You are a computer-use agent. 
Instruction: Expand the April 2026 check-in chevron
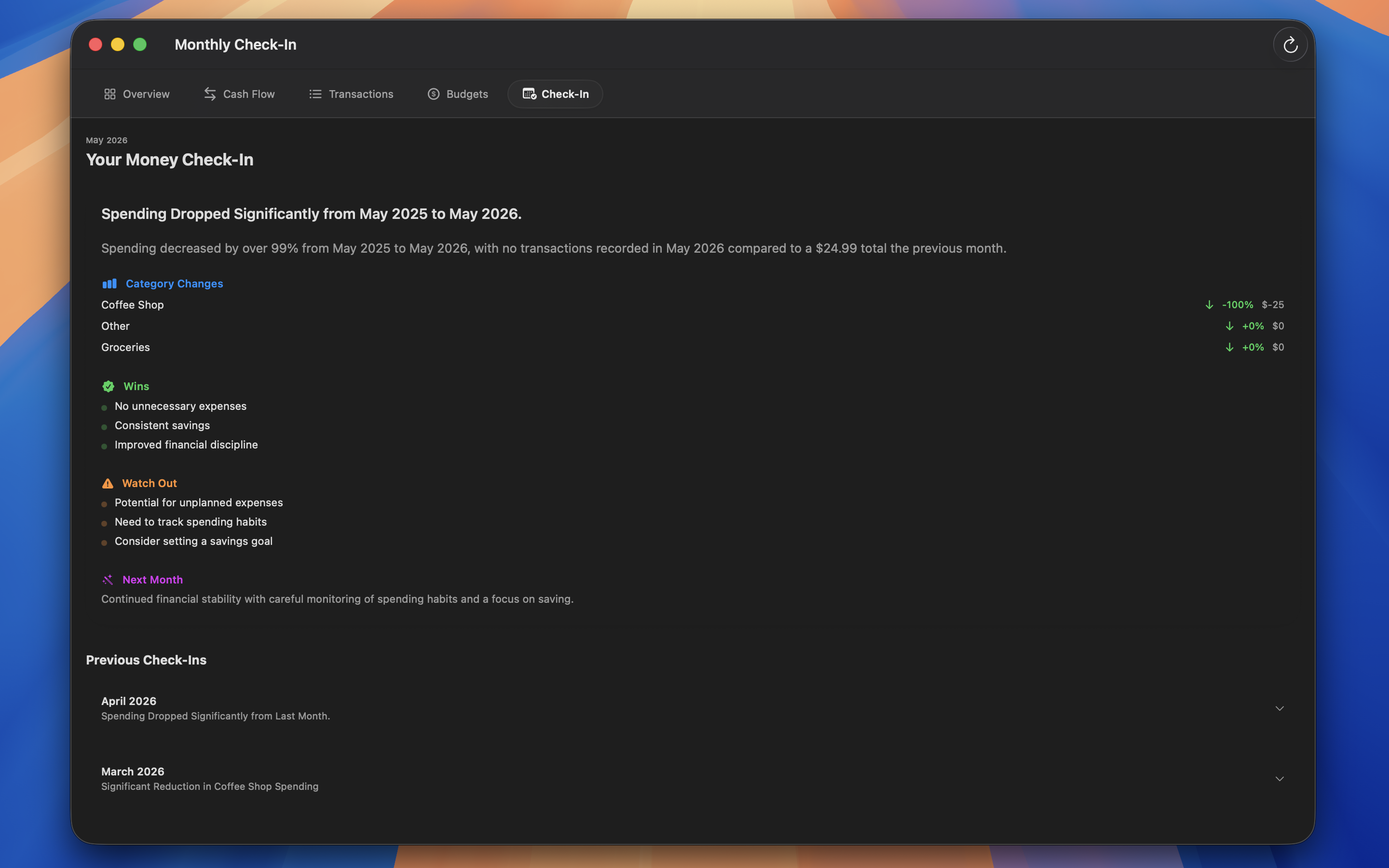[x=1280, y=708]
